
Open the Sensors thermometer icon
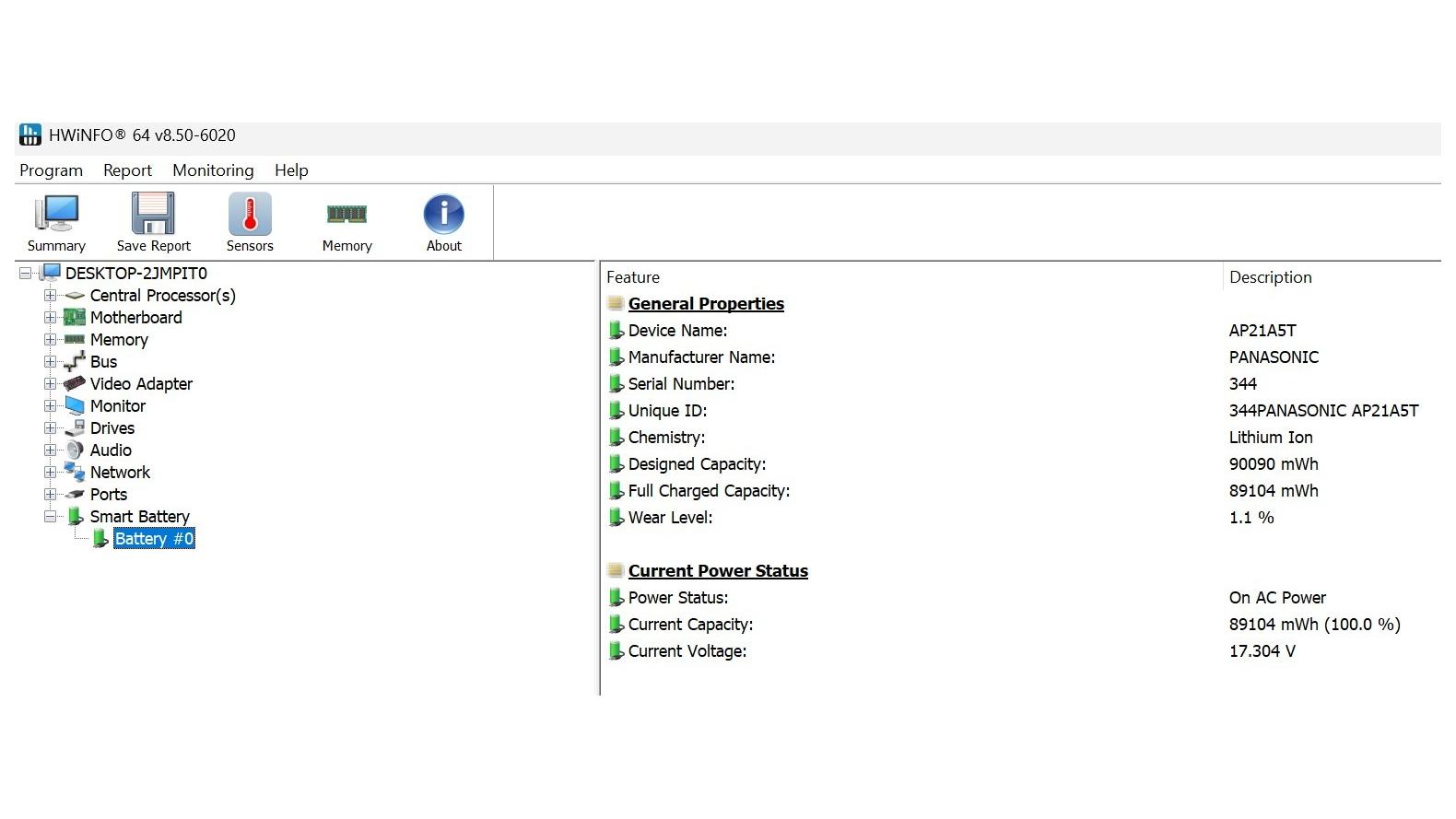(x=250, y=214)
